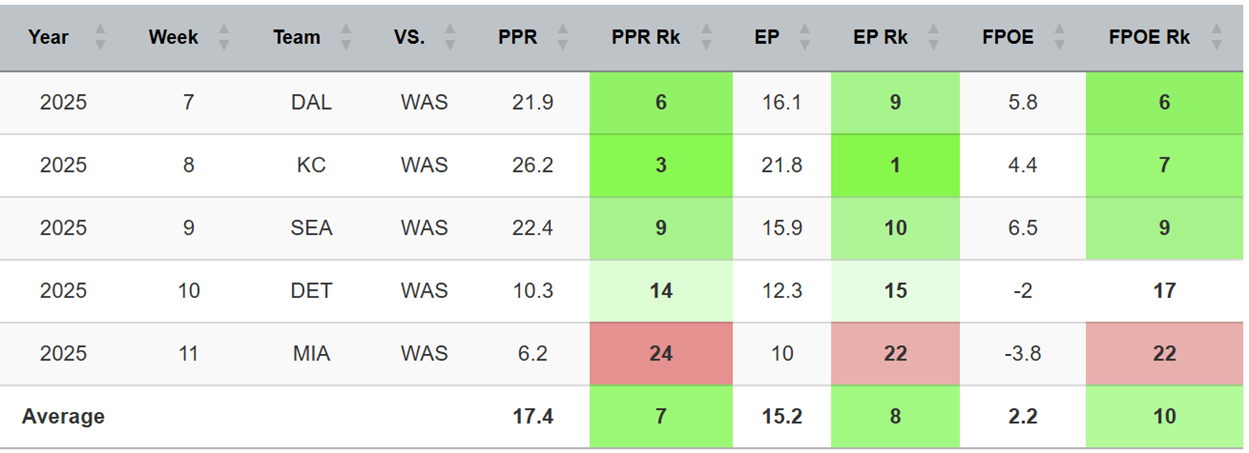Sort using the FPOE column arrows
This screenshot has width=1249, height=453.
click(1059, 38)
